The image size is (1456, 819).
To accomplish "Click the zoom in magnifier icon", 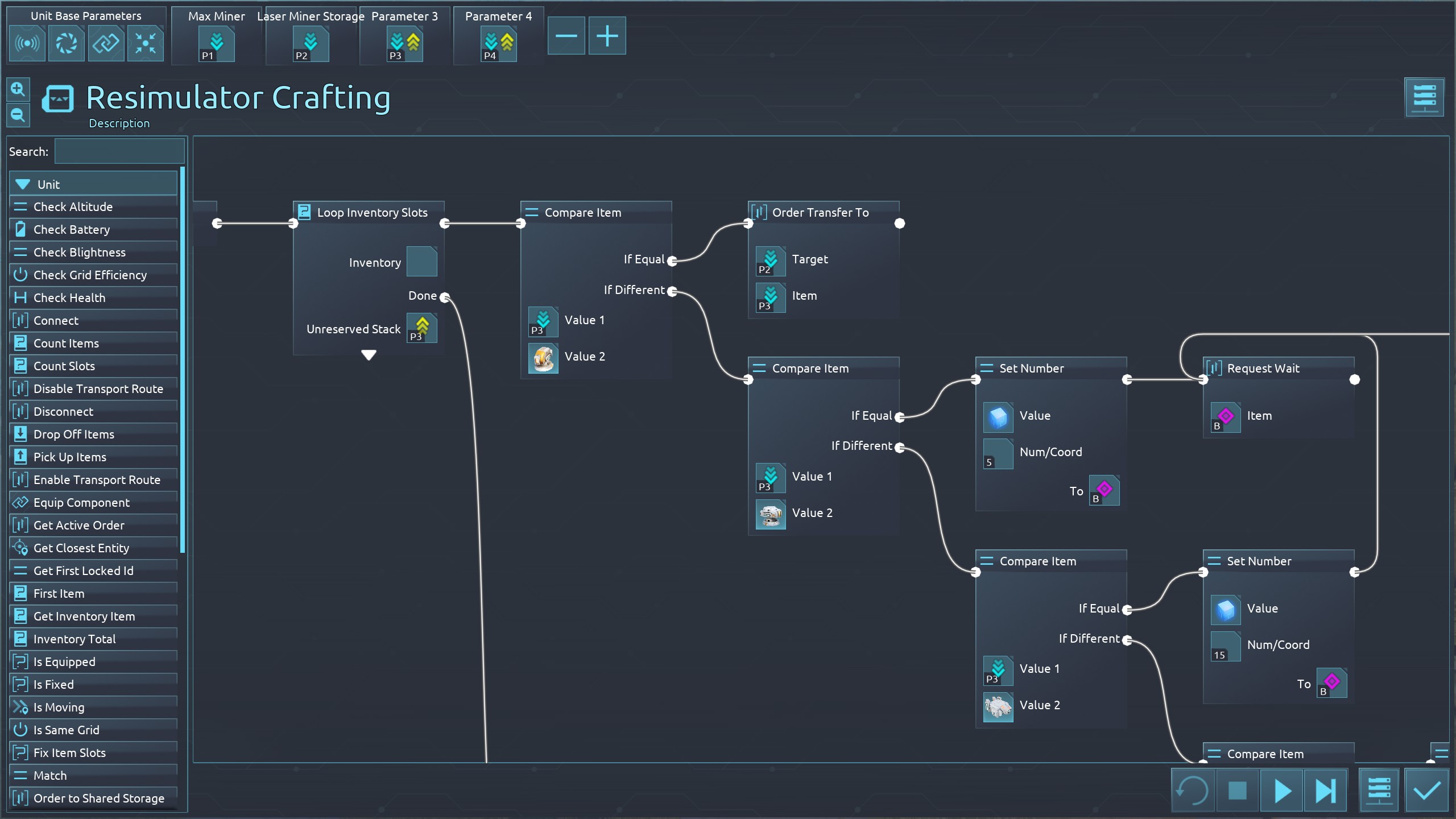I will [18, 89].
